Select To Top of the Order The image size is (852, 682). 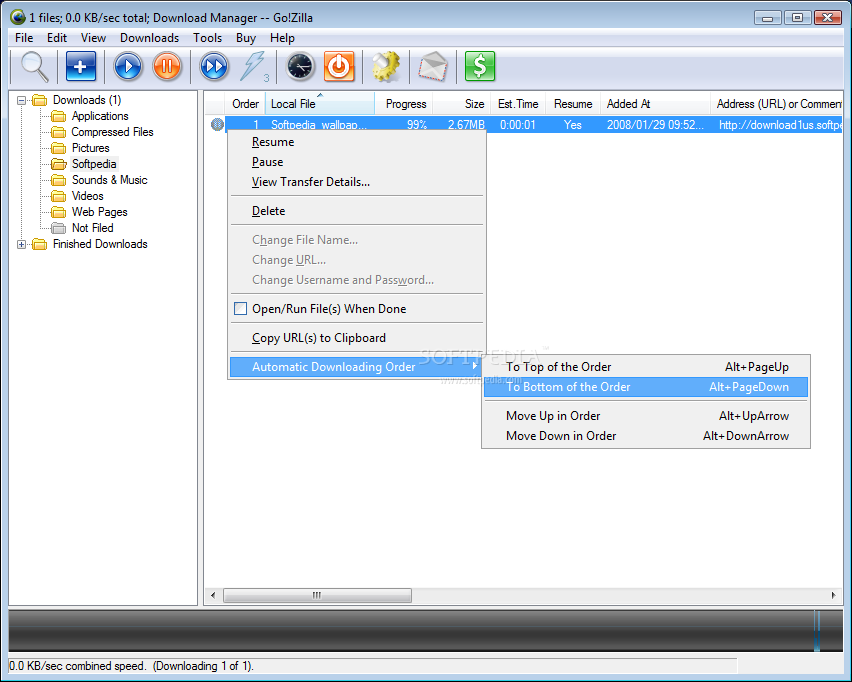tap(646, 367)
